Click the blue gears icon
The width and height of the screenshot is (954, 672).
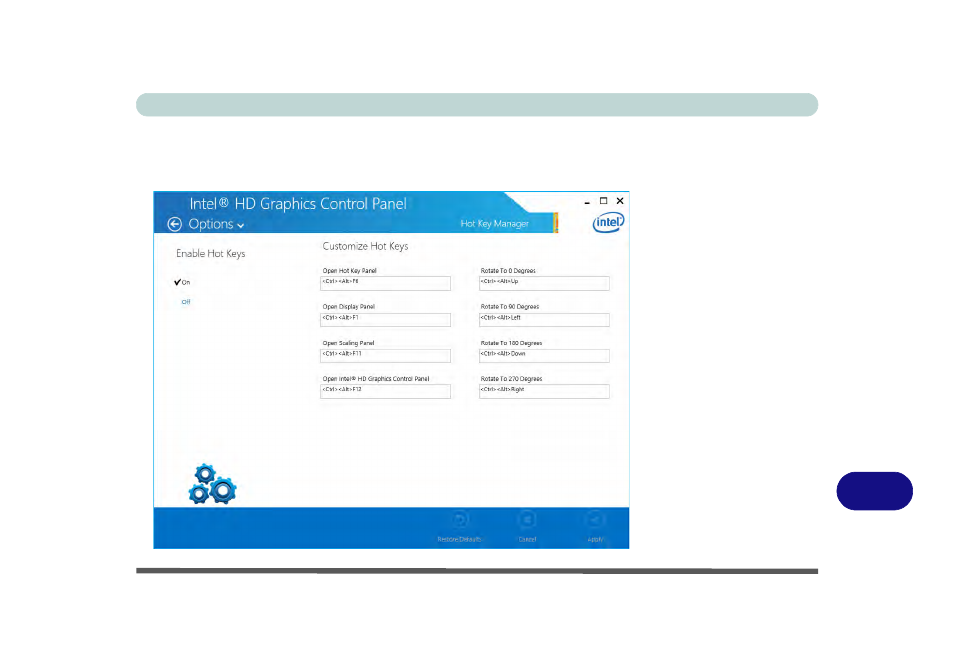click(212, 485)
